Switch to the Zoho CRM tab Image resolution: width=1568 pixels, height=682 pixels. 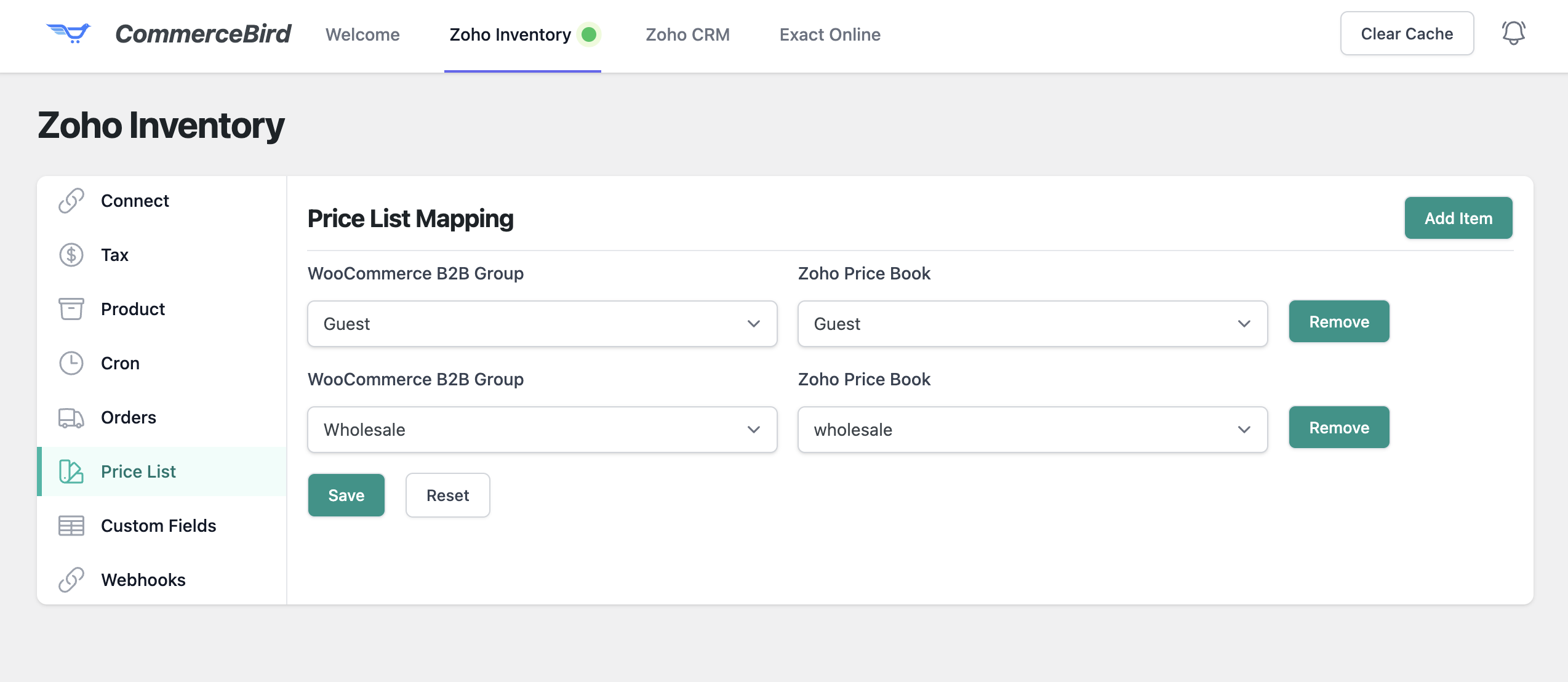[x=687, y=34]
